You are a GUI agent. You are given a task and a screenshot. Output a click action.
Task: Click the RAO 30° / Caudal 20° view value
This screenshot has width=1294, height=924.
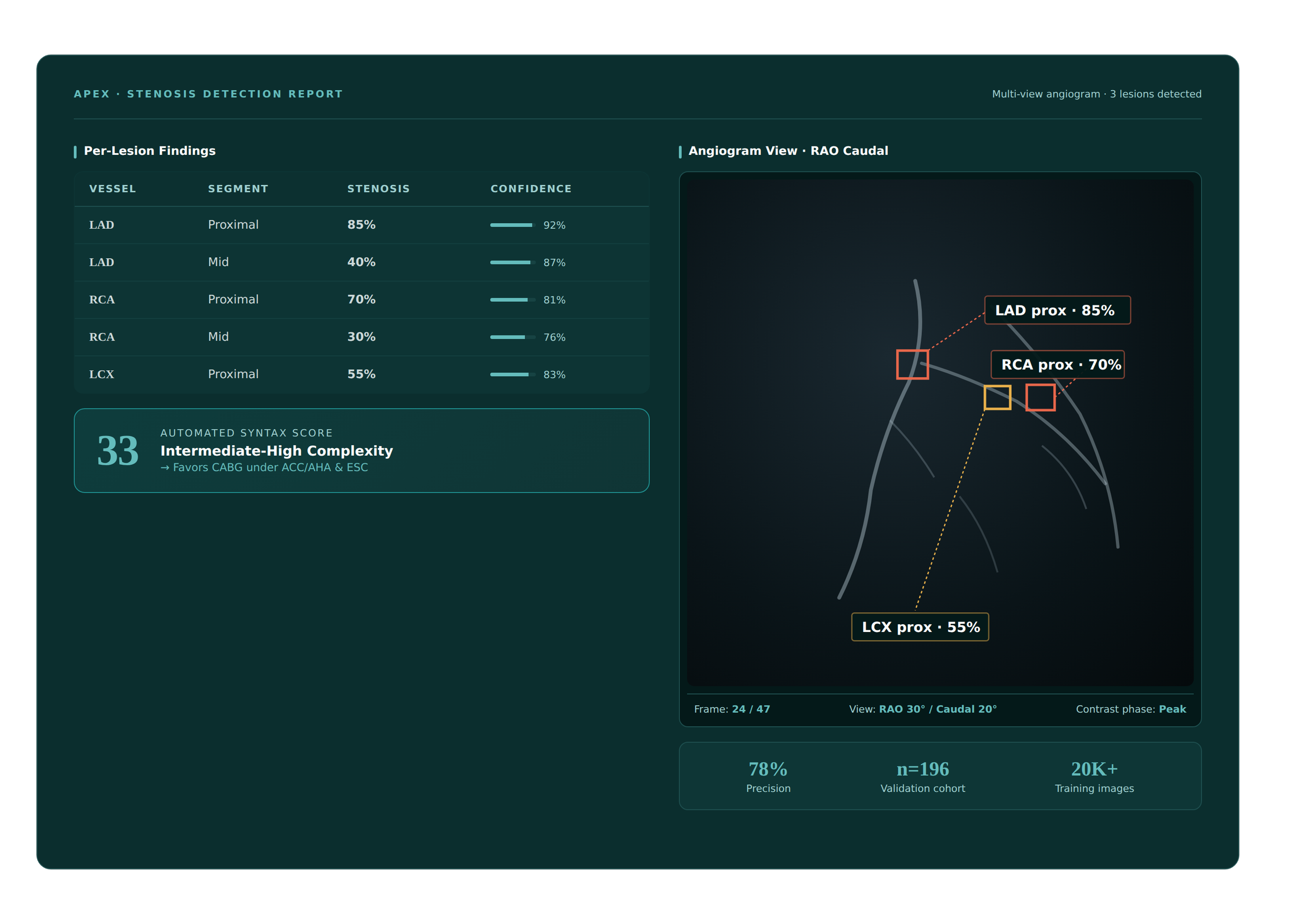click(937, 710)
